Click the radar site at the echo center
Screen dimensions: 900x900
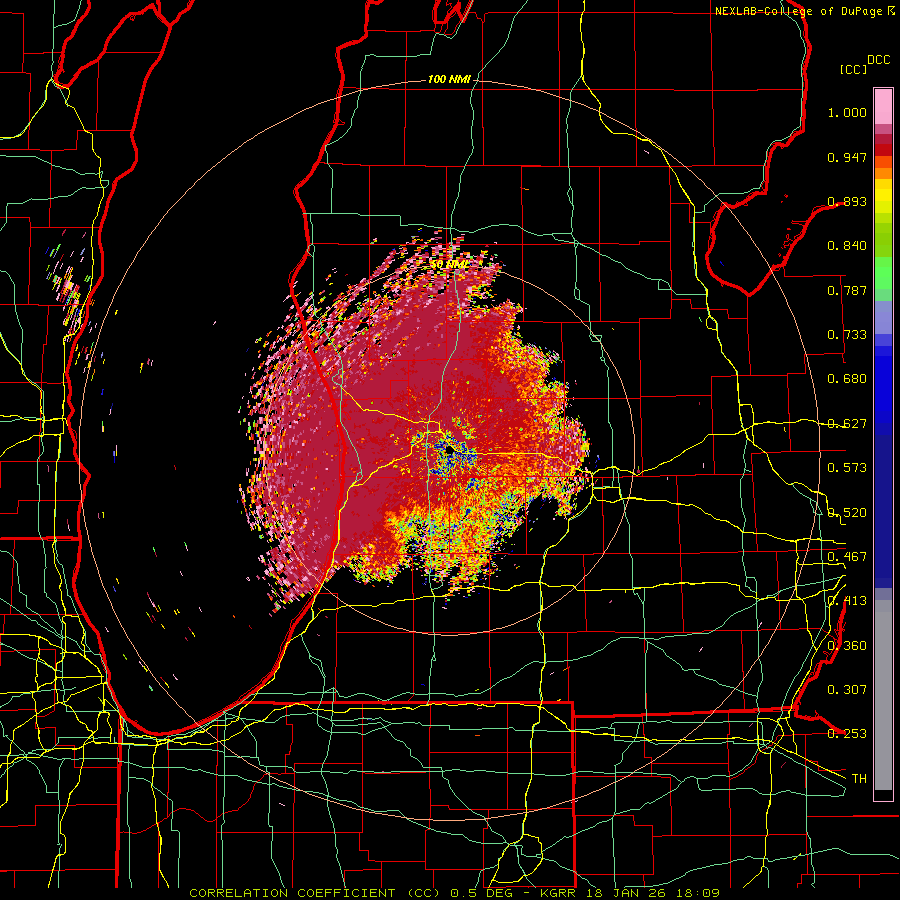coord(449,452)
